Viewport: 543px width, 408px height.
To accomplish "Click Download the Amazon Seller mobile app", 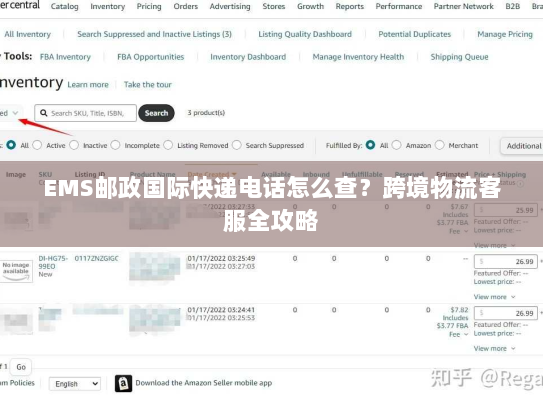I will 204,383.
